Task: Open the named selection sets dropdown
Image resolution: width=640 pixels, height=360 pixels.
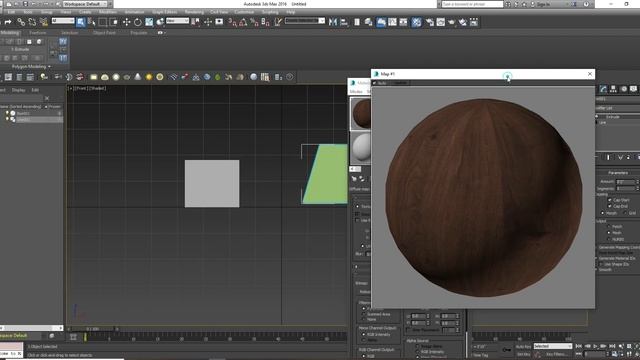Action: point(305,20)
